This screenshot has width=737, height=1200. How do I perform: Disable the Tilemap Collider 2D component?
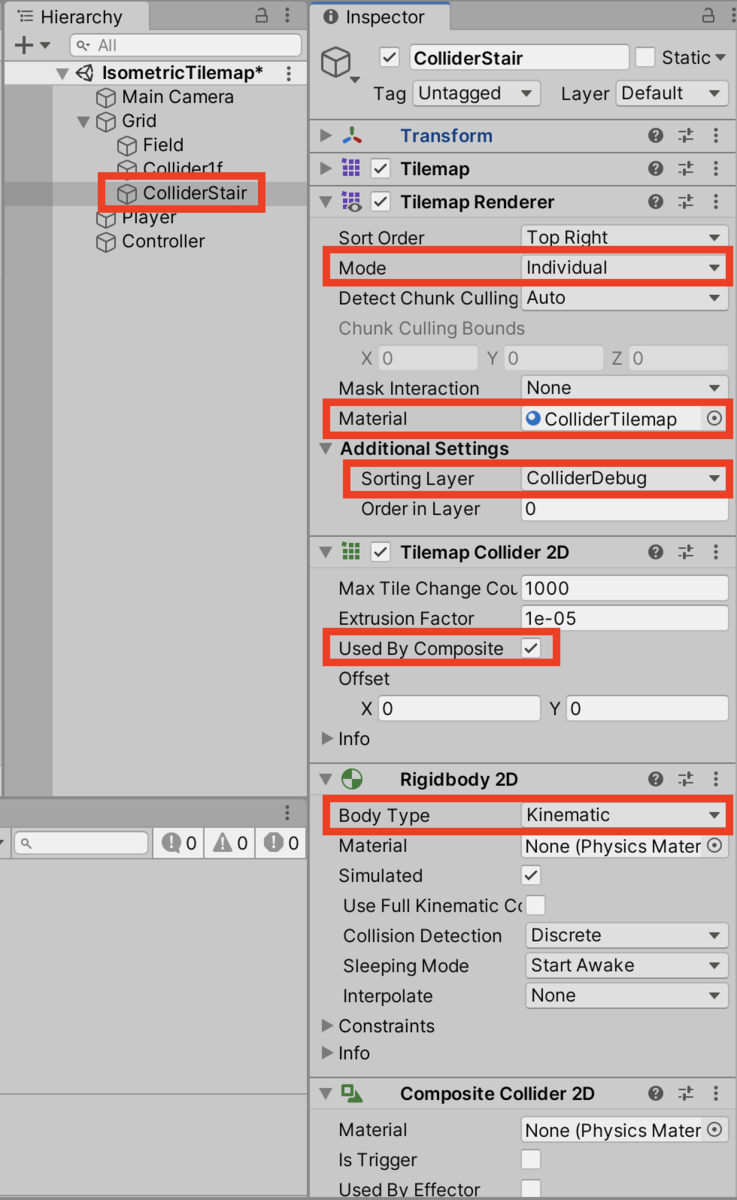pyautogui.click(x=380, y=552)
